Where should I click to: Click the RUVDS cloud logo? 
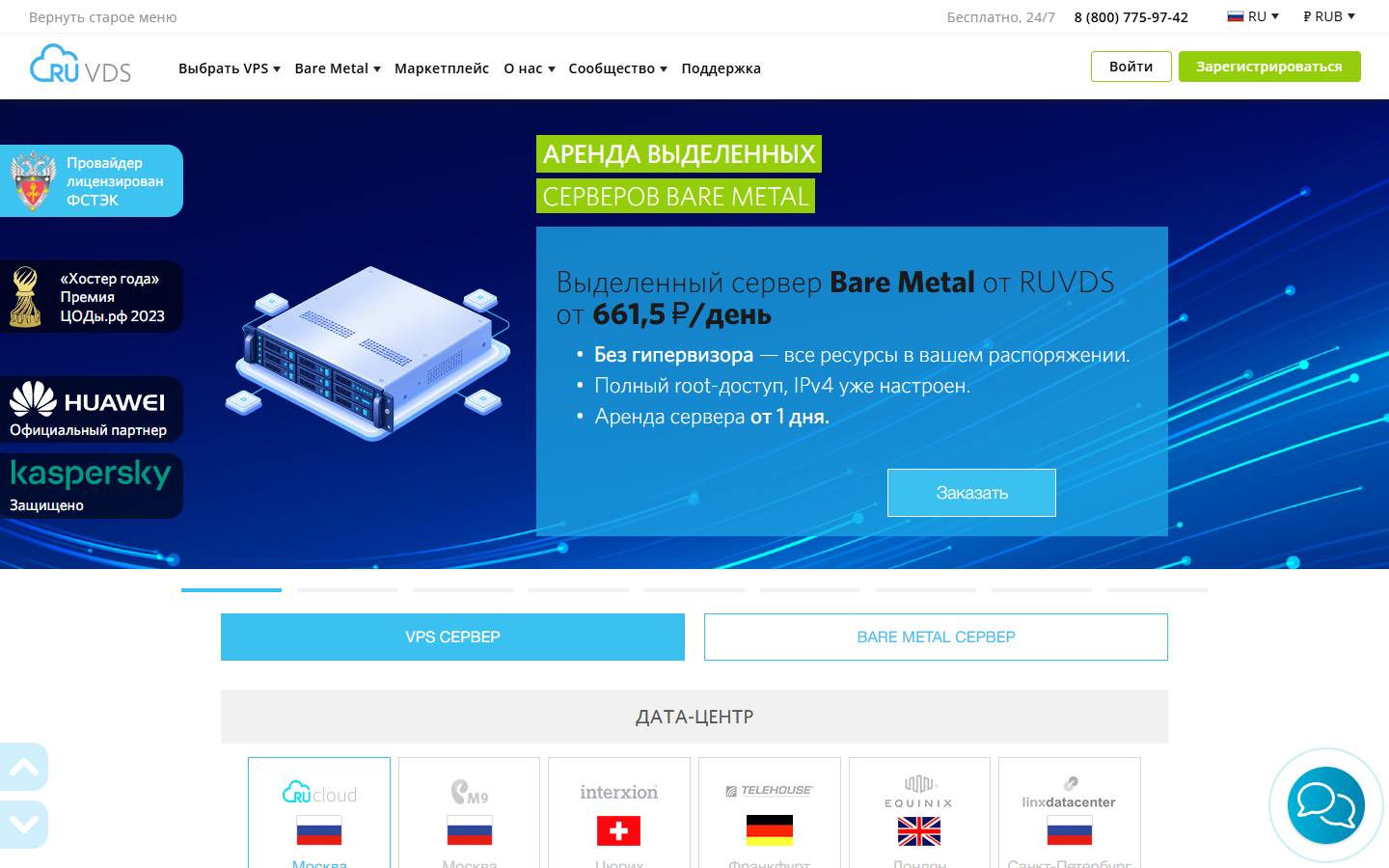80,65
